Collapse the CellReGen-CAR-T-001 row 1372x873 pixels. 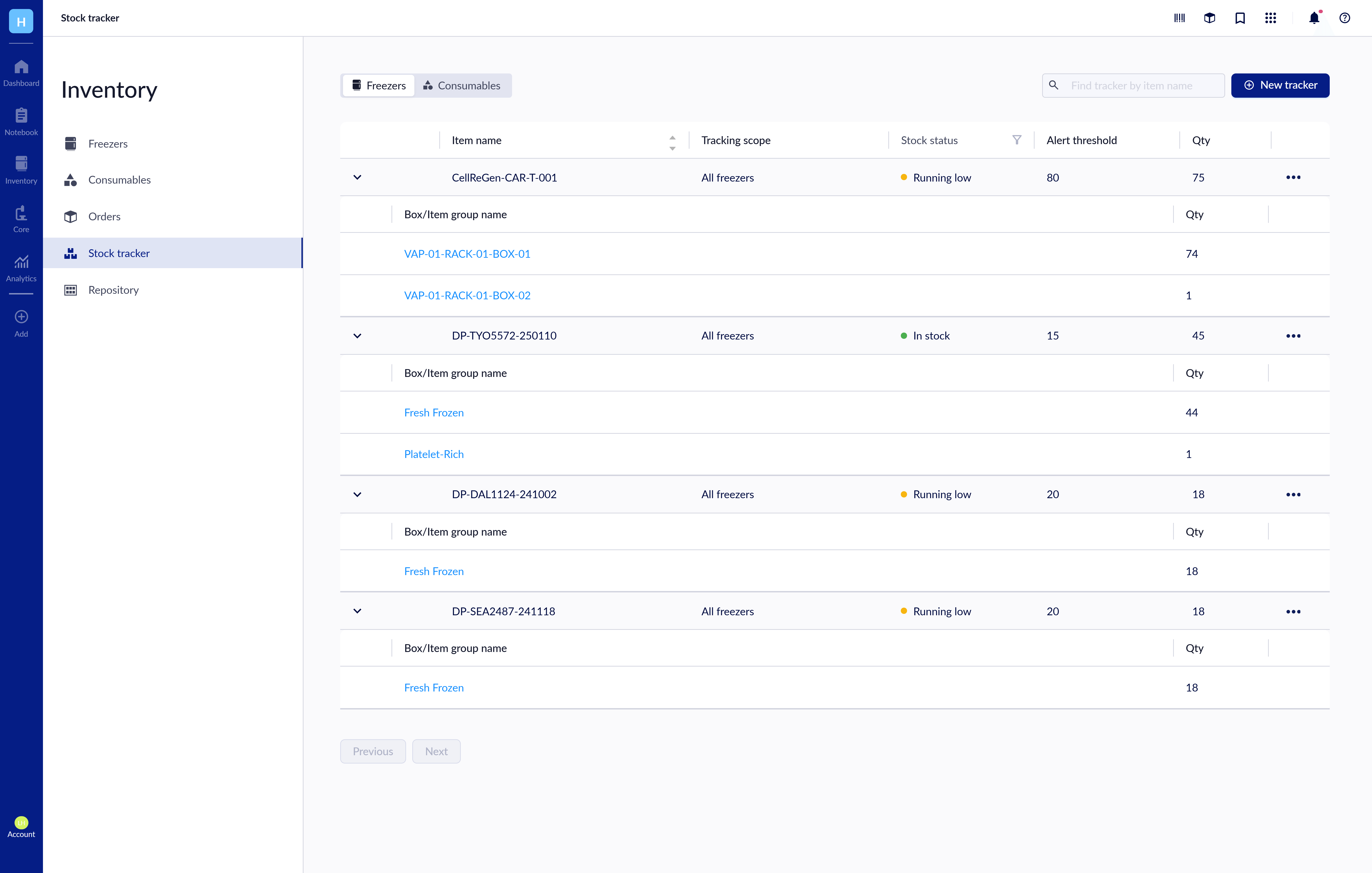point(357,177)
